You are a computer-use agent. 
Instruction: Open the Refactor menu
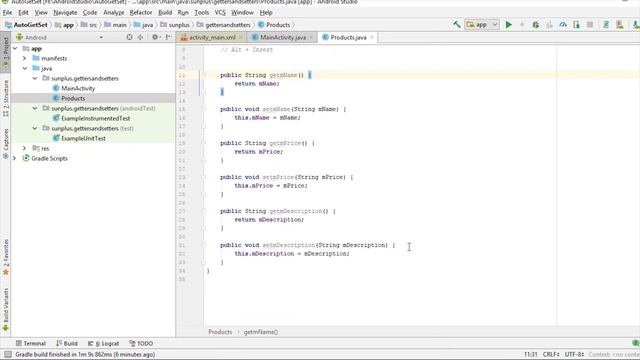pos(141,13)
